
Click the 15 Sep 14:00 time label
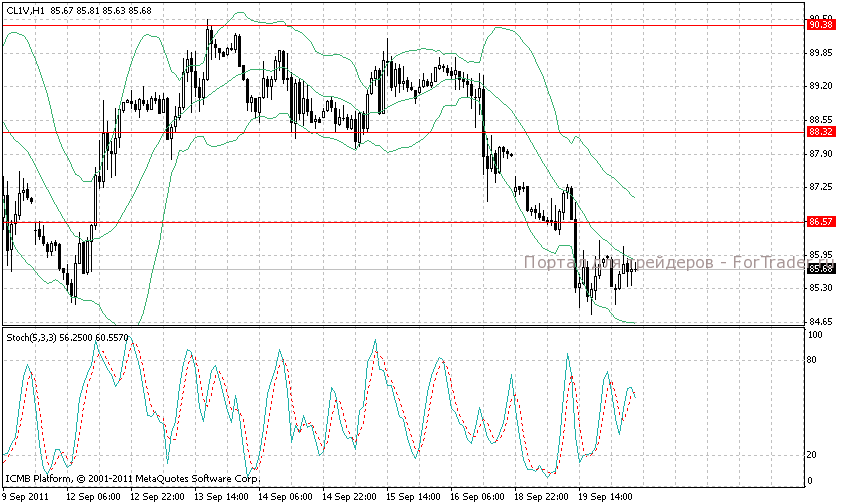[413, 497]
